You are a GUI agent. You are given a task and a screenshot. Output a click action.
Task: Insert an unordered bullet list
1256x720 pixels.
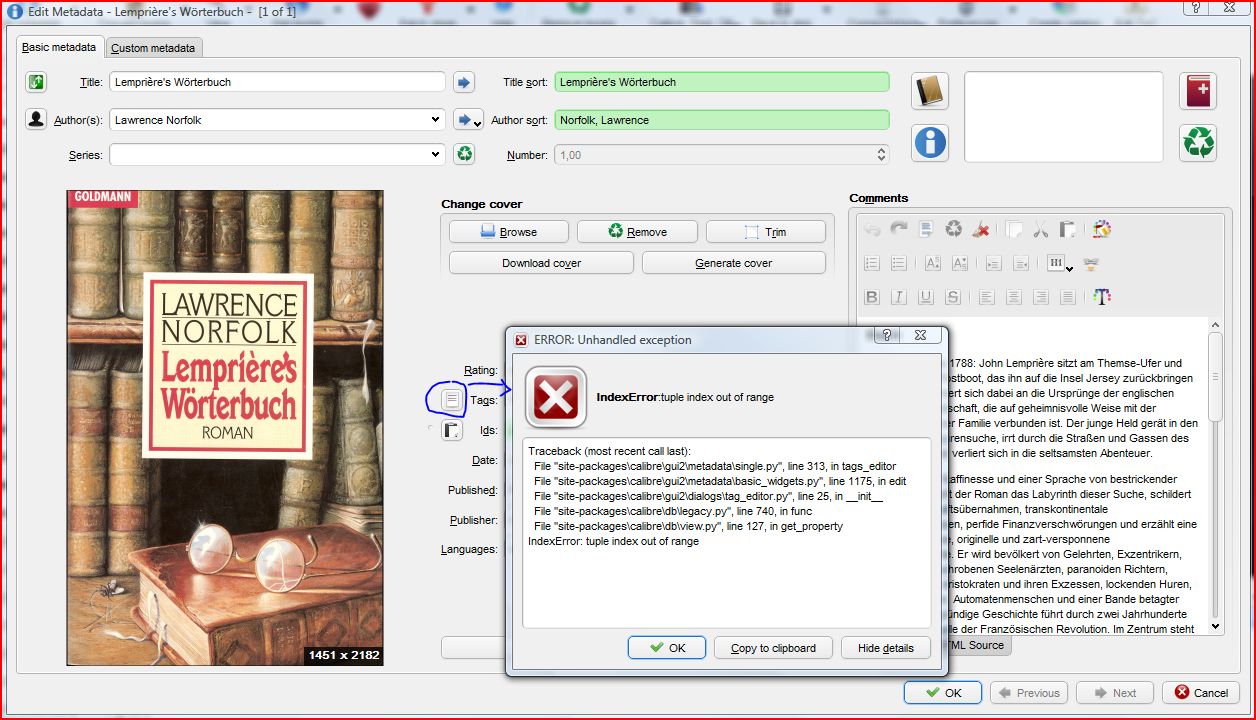(899, 264)
